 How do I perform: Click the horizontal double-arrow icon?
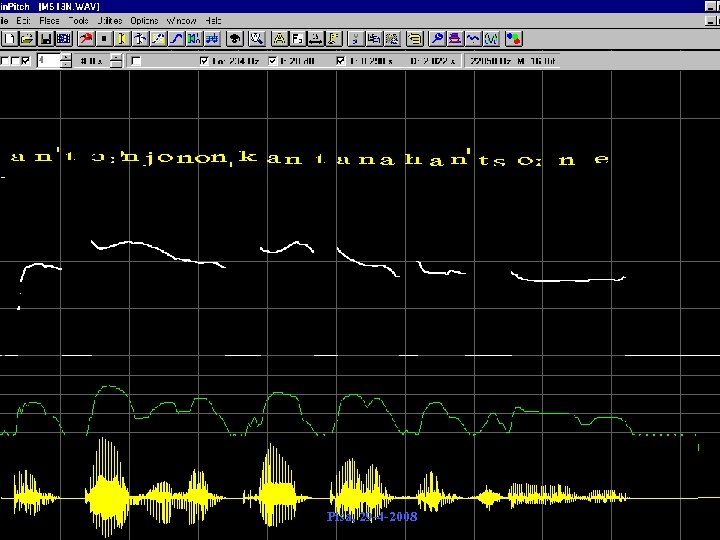tap(315, 39)
